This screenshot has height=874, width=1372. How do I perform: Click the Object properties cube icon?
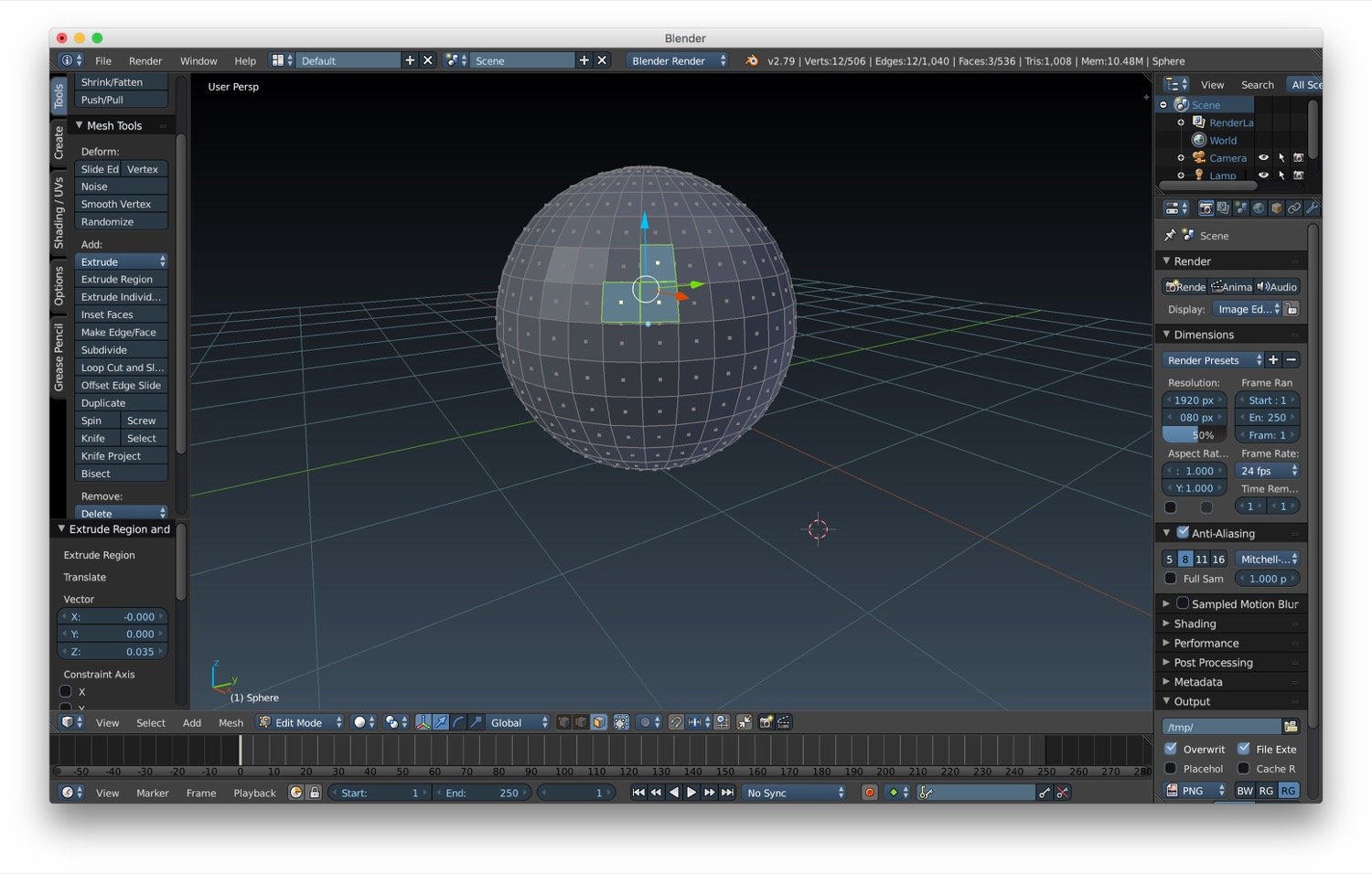pyautogui.click(x=1276, y=208)
